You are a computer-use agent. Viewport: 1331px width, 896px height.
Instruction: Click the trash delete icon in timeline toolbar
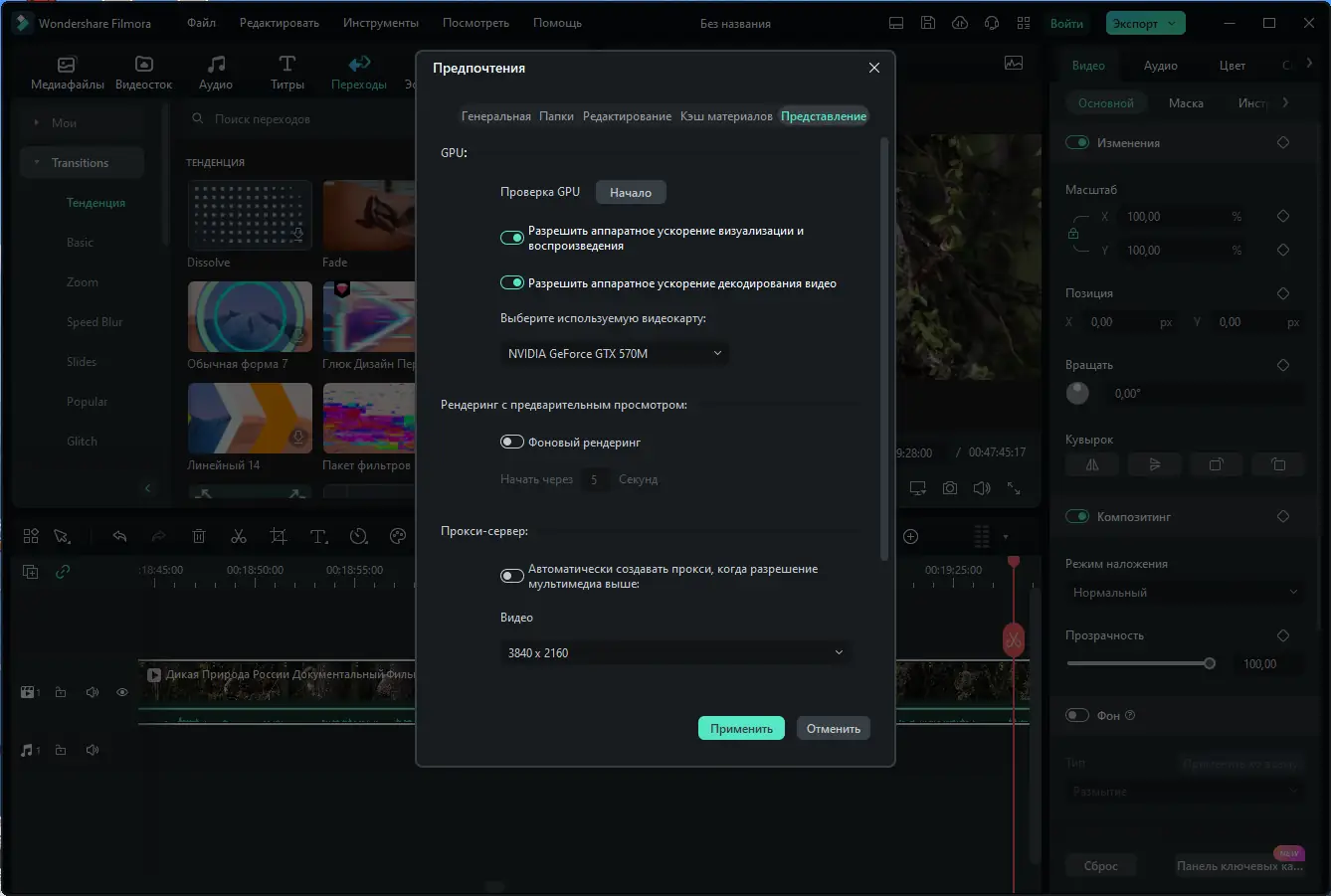pos(199,537)
